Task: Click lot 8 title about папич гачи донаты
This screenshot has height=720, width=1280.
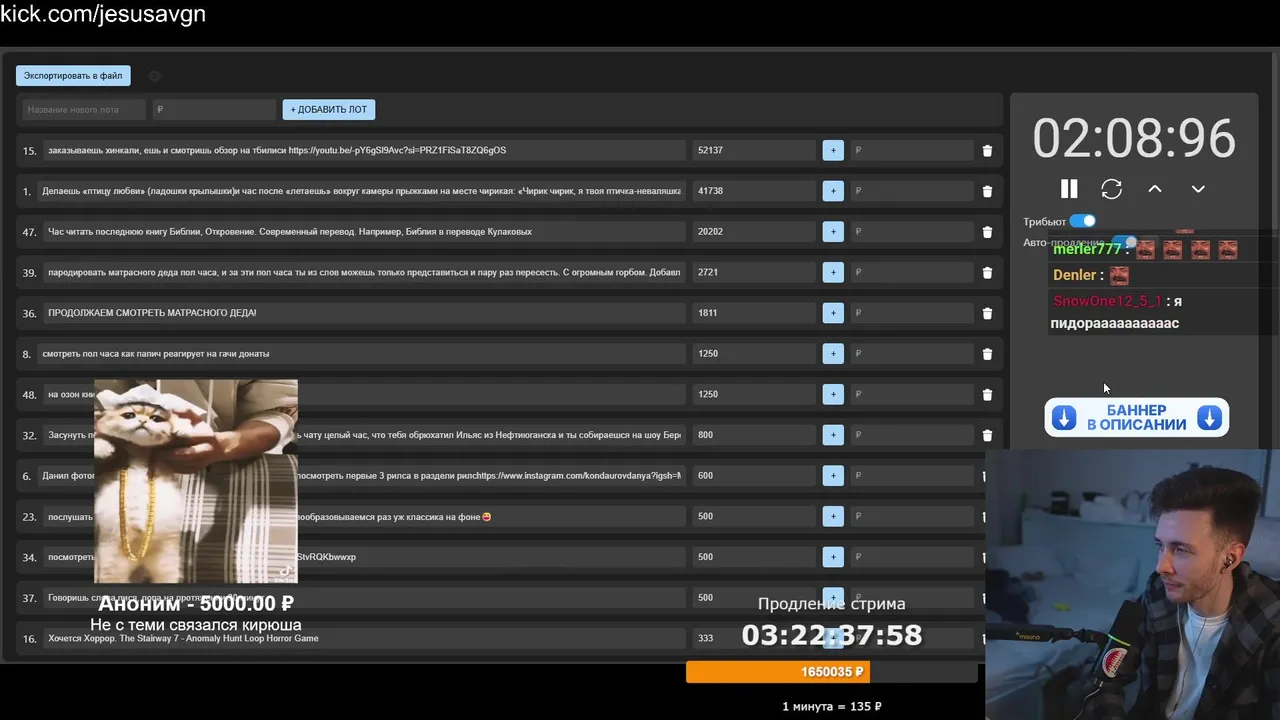Action: coord(361,354)
